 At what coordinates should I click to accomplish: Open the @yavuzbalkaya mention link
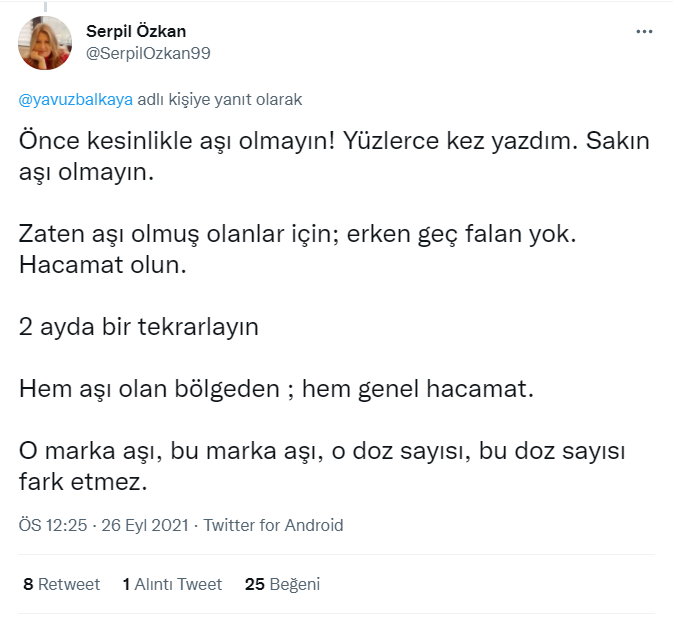point(75,100)
